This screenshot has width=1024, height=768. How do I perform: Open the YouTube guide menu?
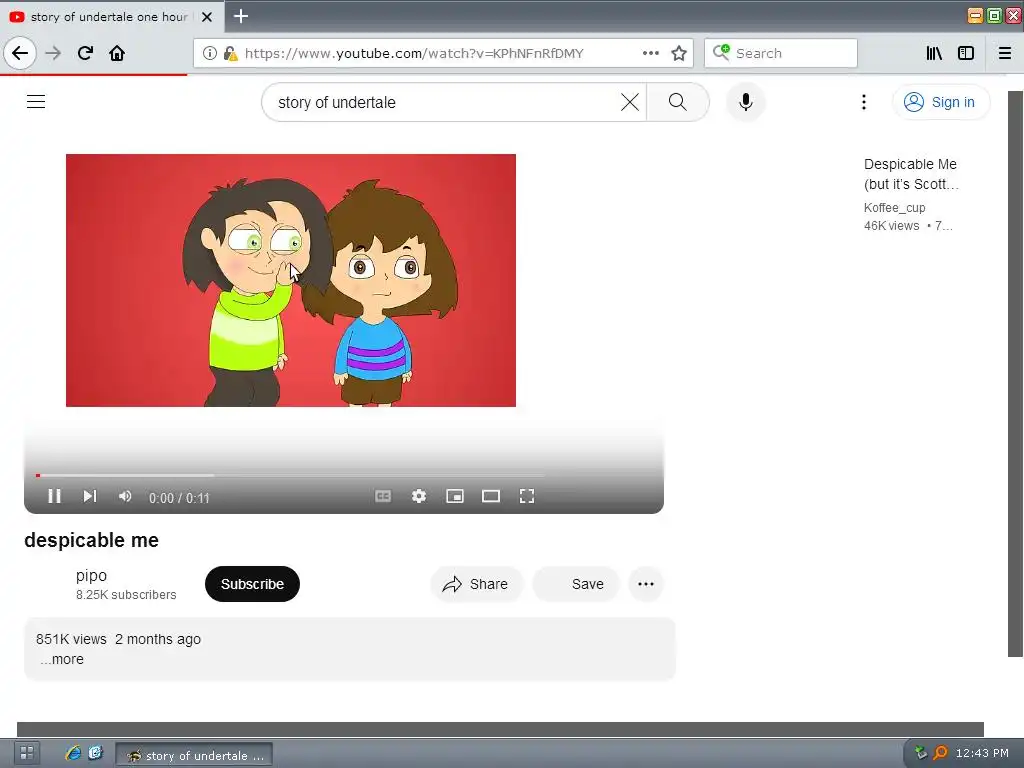click(36, 101)
